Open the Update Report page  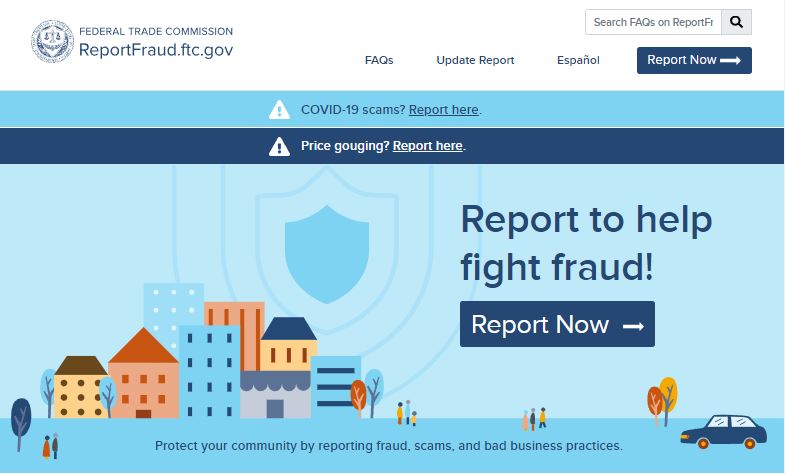pyautogui.click(x=475, y=60)
